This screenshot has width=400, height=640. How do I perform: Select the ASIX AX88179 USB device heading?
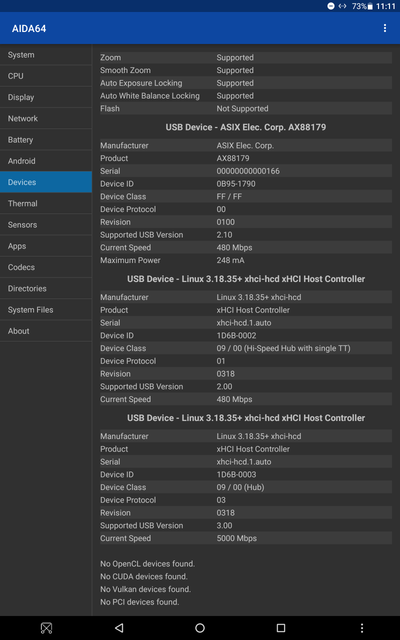246,127
